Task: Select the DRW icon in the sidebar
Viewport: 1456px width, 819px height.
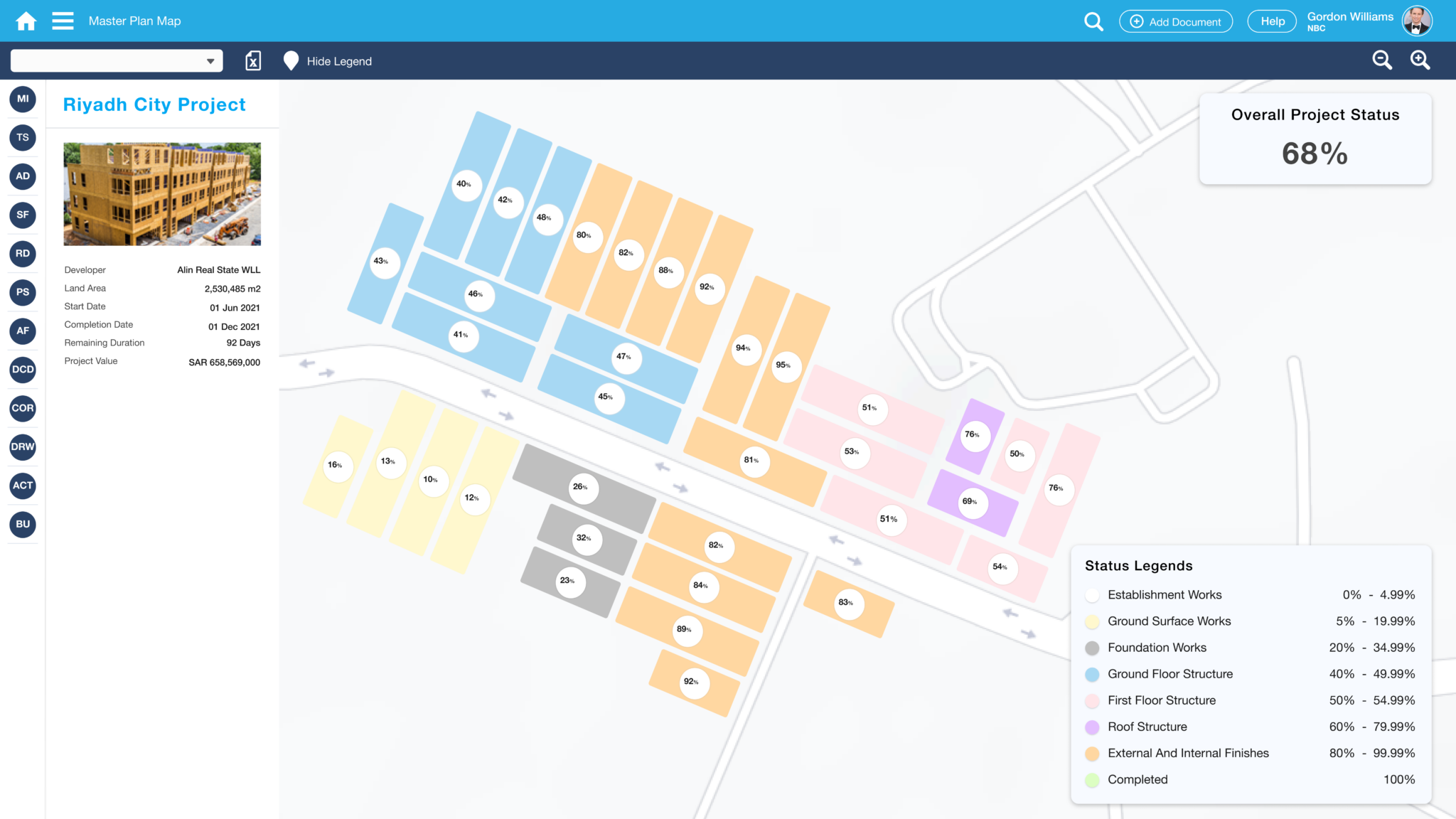Action: click(22, 447)
